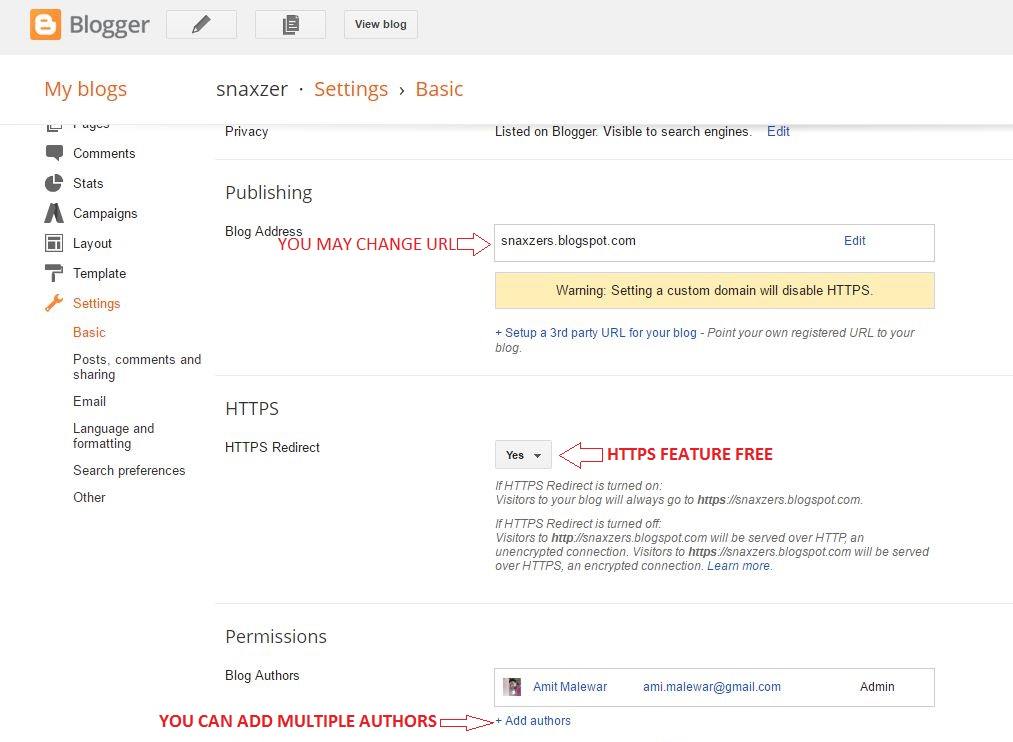Click the Campaigns icon
Viewport: 1013px width, 742px height.
tap(54, 213)
